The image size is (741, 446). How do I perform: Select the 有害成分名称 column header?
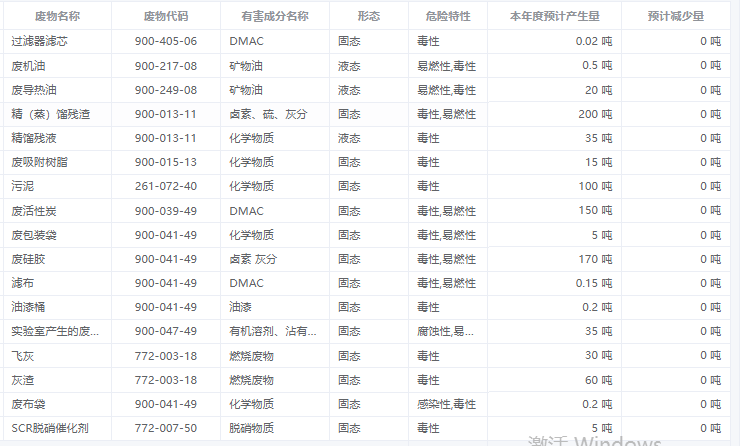coord(275,17)
